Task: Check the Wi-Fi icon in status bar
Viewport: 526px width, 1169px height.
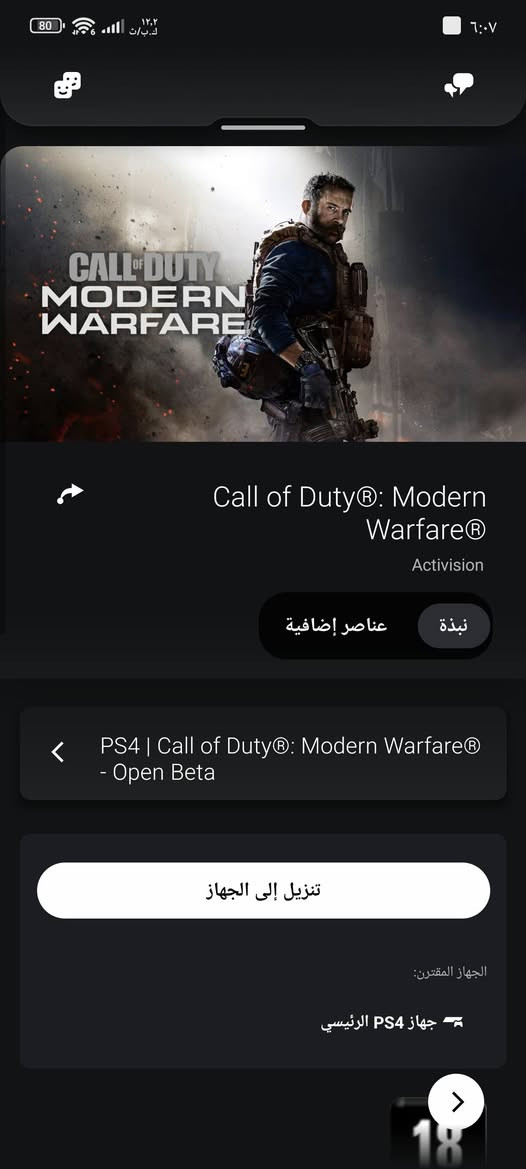Action: coord(84,27)
